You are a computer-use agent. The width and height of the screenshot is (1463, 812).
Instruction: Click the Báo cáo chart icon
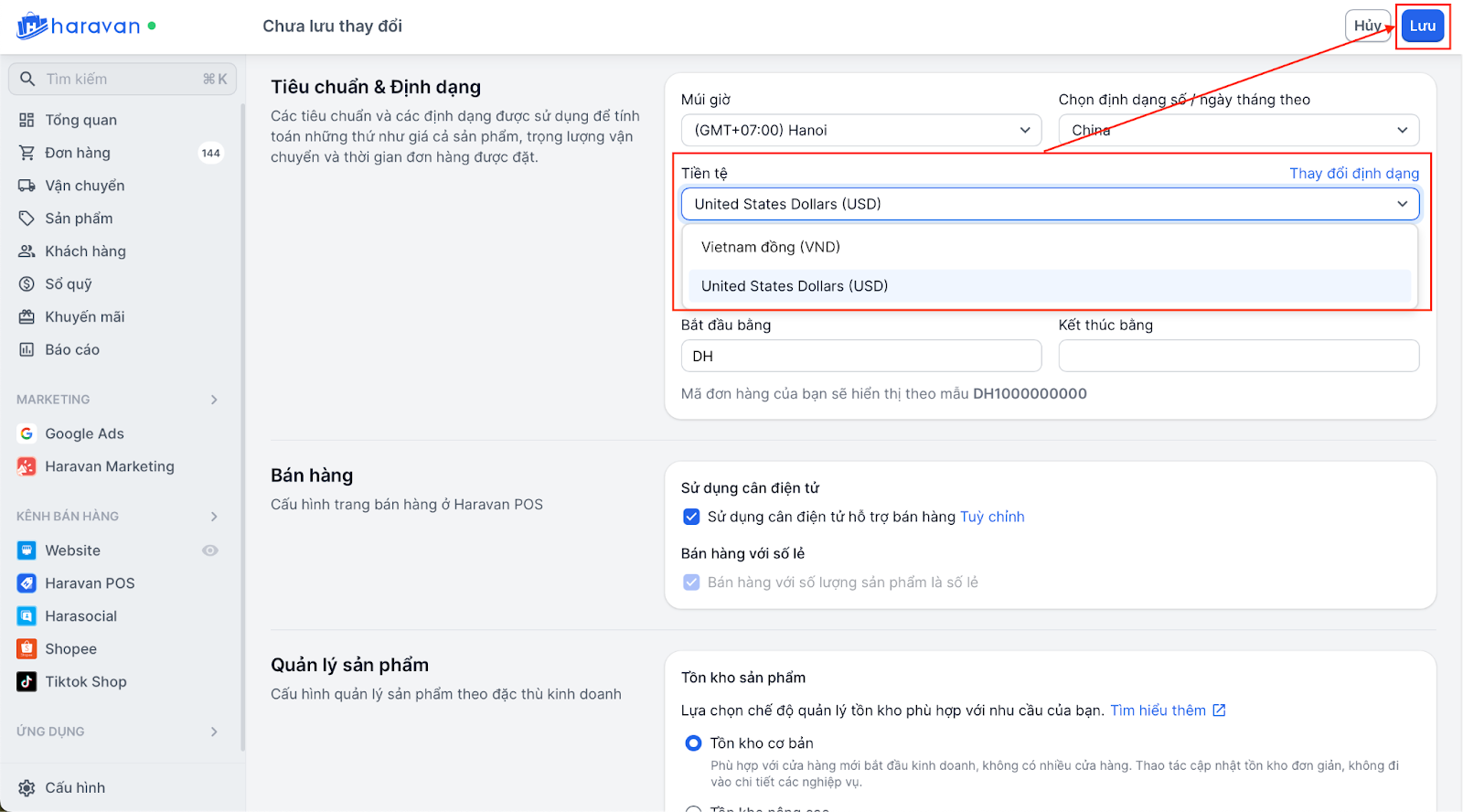pyautogui.click(x=27, y=350)
